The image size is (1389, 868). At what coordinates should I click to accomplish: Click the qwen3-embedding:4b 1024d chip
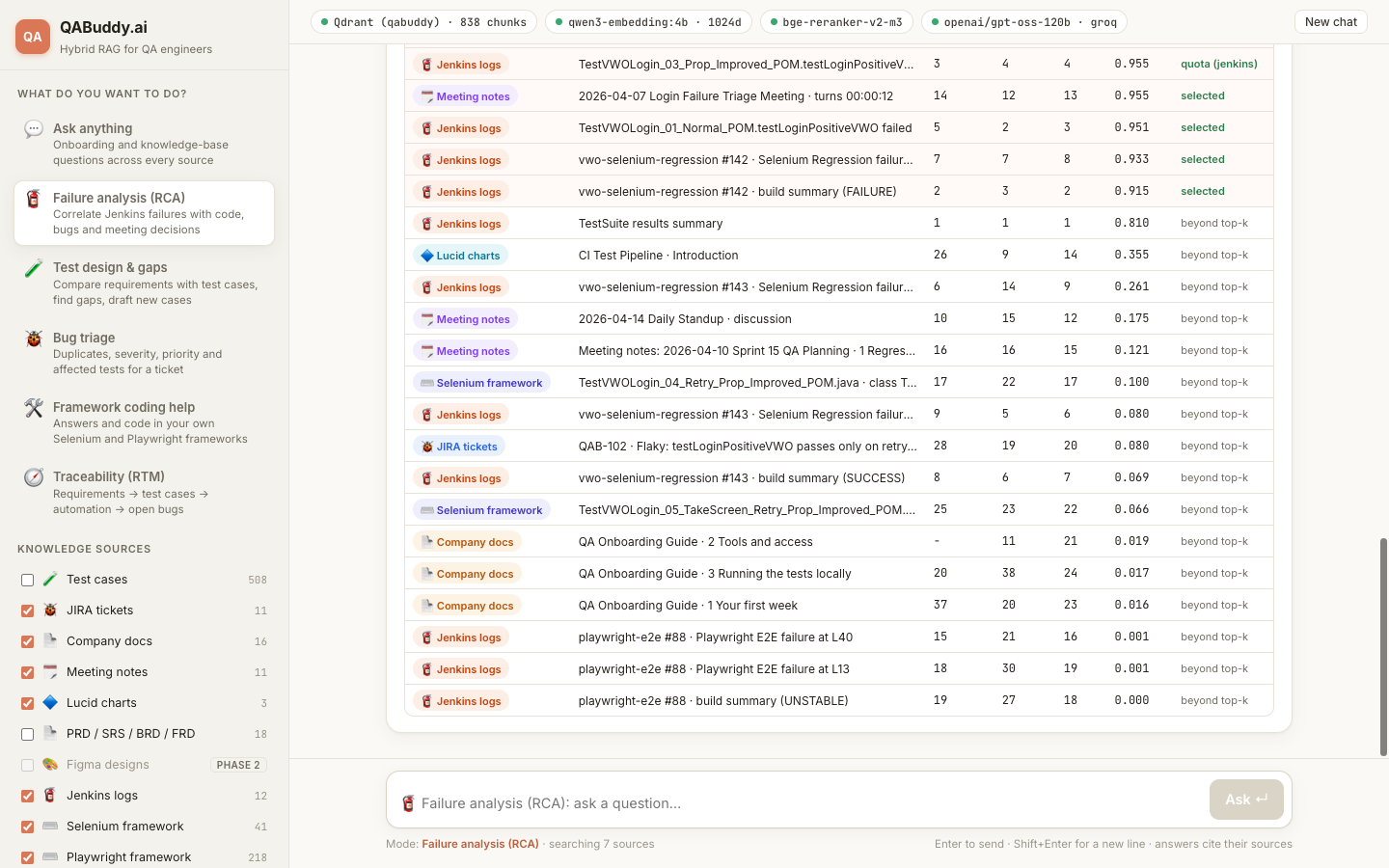(648, 22)
